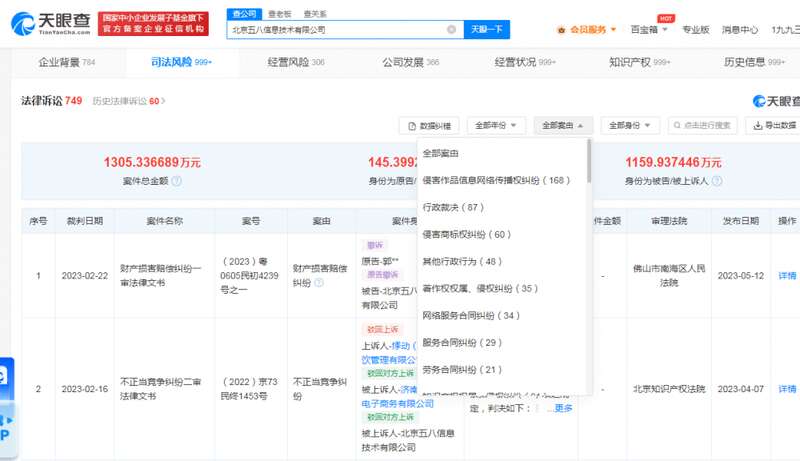Screen dimensions: 800x461
Task: Click the TianYanCha logo
Action: (51, 23)
